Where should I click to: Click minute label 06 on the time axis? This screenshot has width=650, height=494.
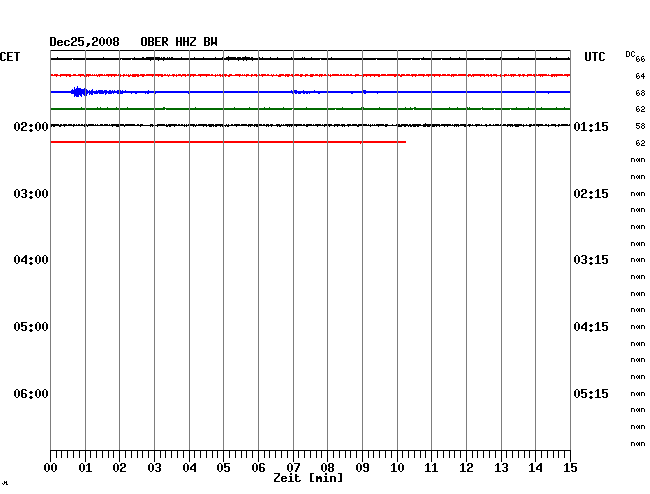pos(258,468)
